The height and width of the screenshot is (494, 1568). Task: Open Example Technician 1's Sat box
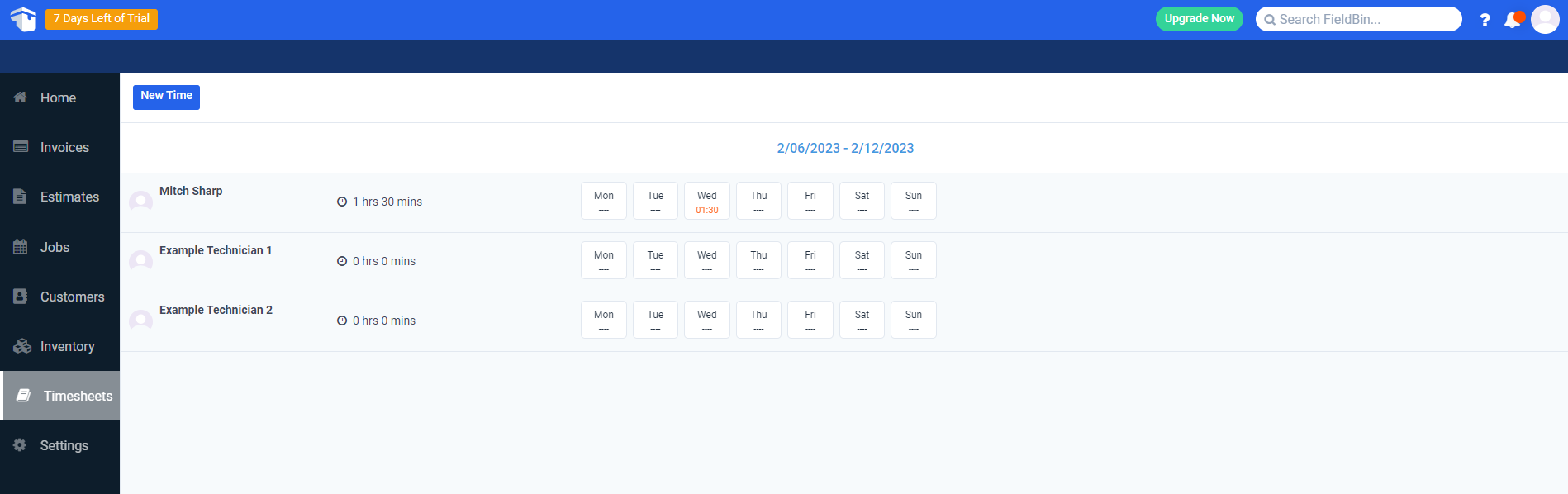coord(862,260)
